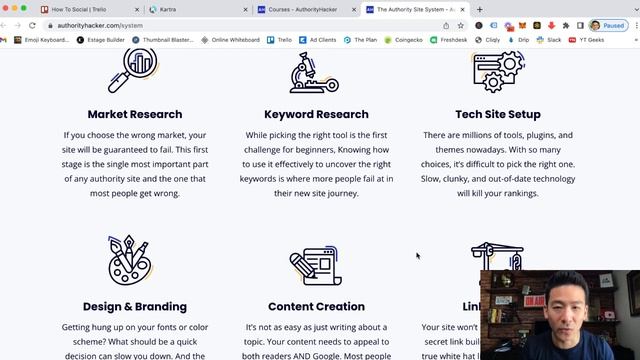Viewport: 640px width, 360px height.
Task: Click the Content Creation heading
Action: 316,307
